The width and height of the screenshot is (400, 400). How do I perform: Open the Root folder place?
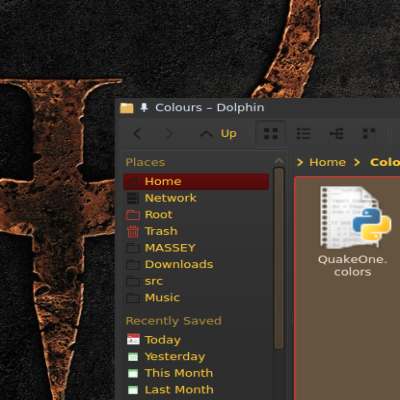click(196, 215)
